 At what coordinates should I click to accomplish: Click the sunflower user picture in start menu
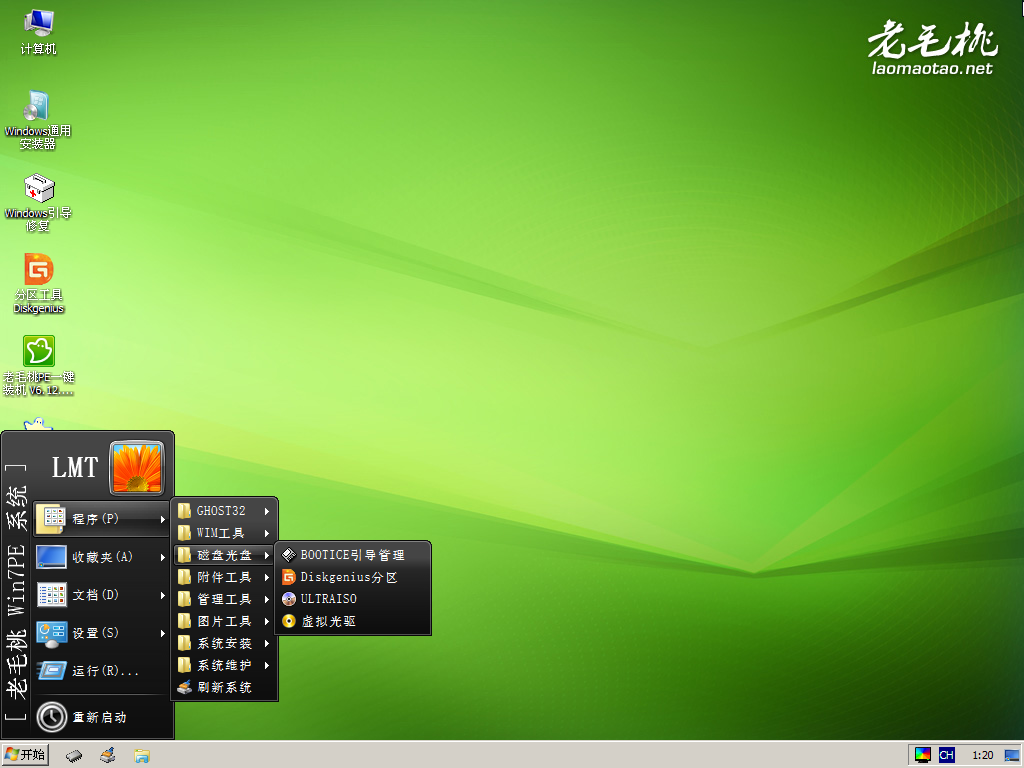pyautogui.click(x=137, y=468)
